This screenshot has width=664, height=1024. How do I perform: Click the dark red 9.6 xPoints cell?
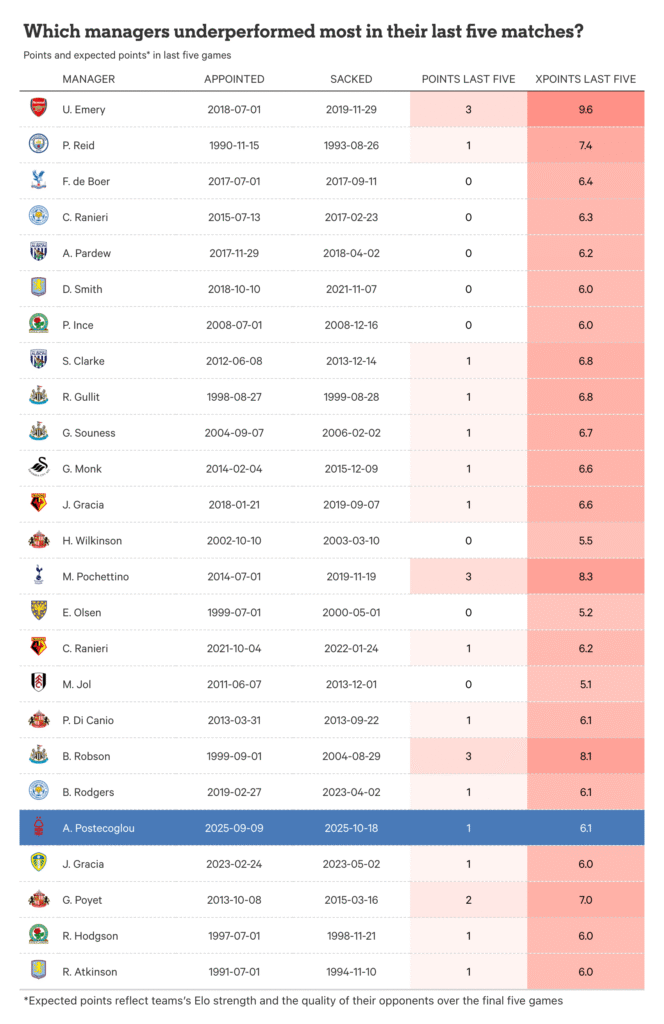pyautogui.click(x=585, y=109)
